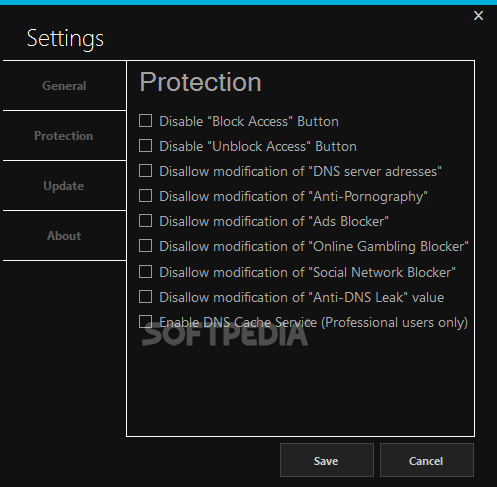The width and height of the screenshot is (497, 487).
Task: Click the blue title bar strip
Action: [x=248, y=2]
